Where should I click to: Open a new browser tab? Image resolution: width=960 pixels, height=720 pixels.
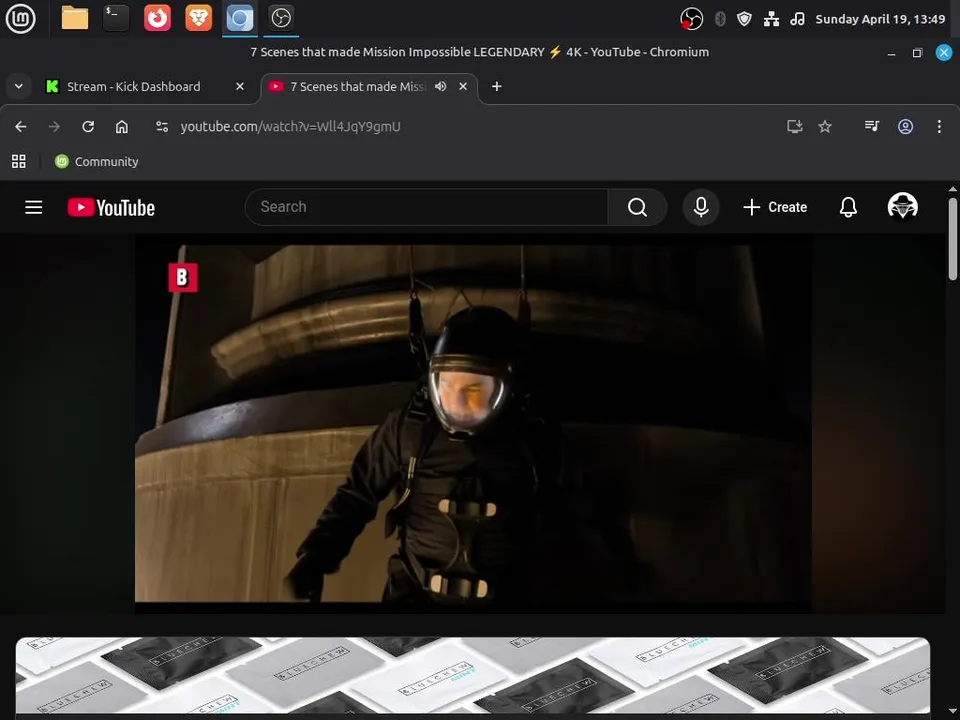[497, 86]
